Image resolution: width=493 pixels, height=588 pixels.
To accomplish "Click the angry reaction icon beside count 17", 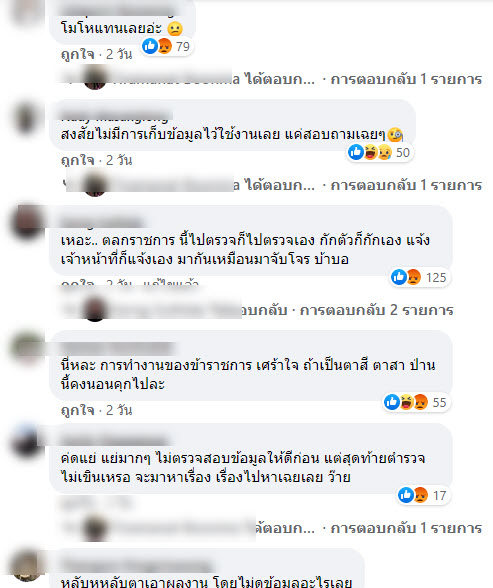I will pyautogui.click(x=421, y=495).
